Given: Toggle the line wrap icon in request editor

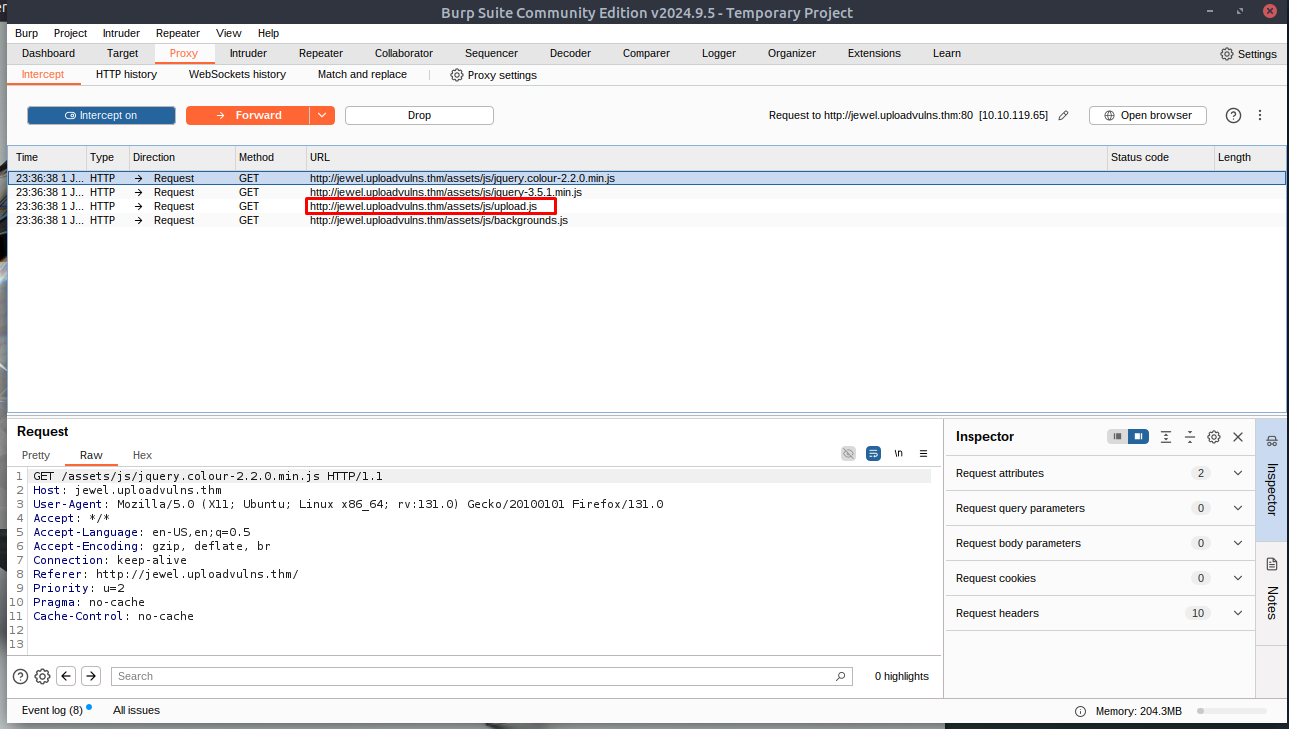Looking at the screenshot, I should (x=873, y=453).
